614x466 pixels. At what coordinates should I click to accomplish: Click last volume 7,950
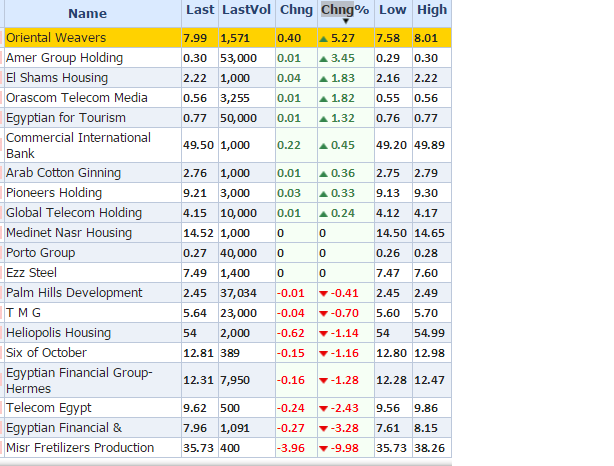[235, 380]
